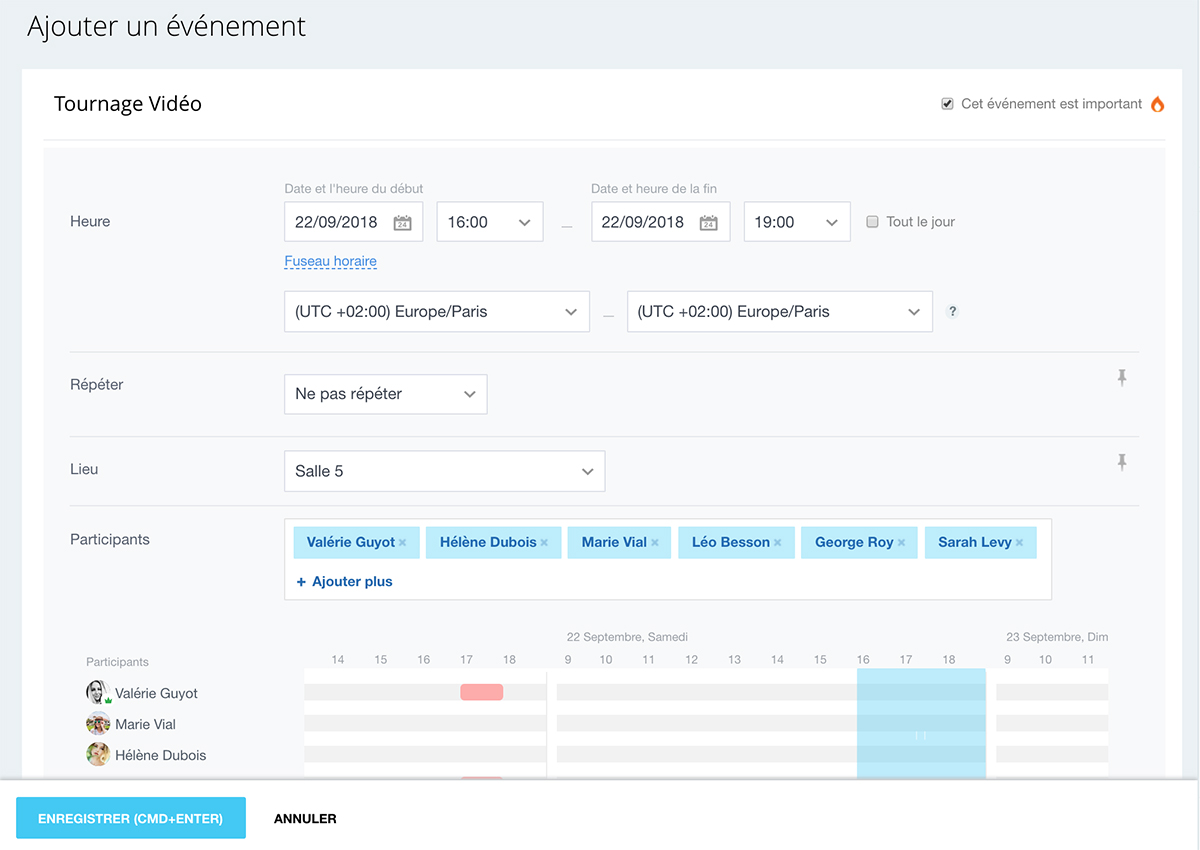Click the time zone help question mark
The width and height of the screenshot is (1200, 850).
point(952,312)
